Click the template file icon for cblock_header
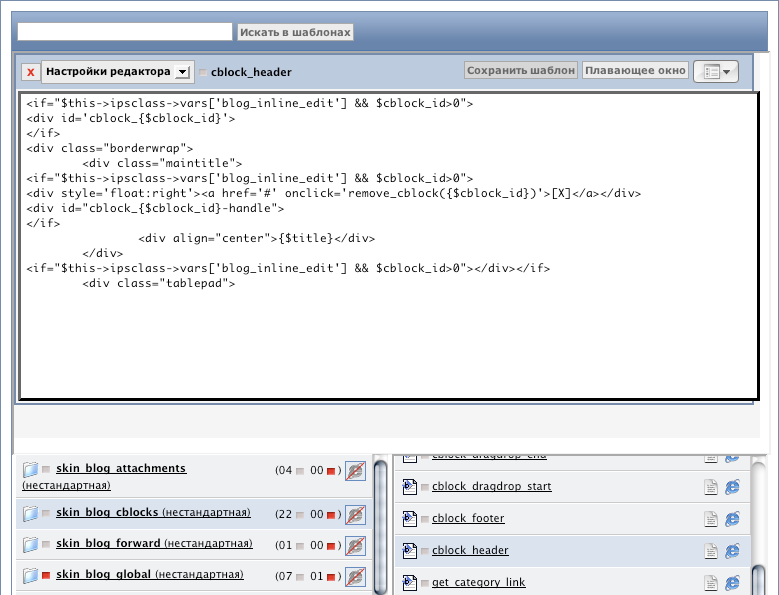Image resolution: width=779 pixels, height=595 pixels. (409, 550)
